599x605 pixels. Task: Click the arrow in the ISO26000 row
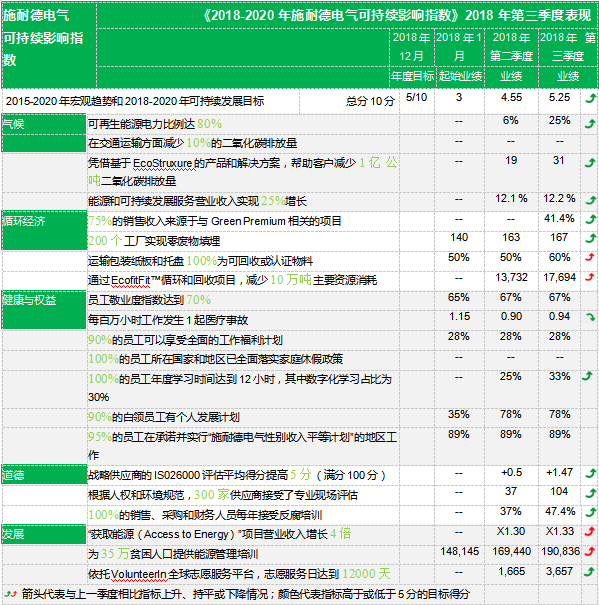coord(590,473)
